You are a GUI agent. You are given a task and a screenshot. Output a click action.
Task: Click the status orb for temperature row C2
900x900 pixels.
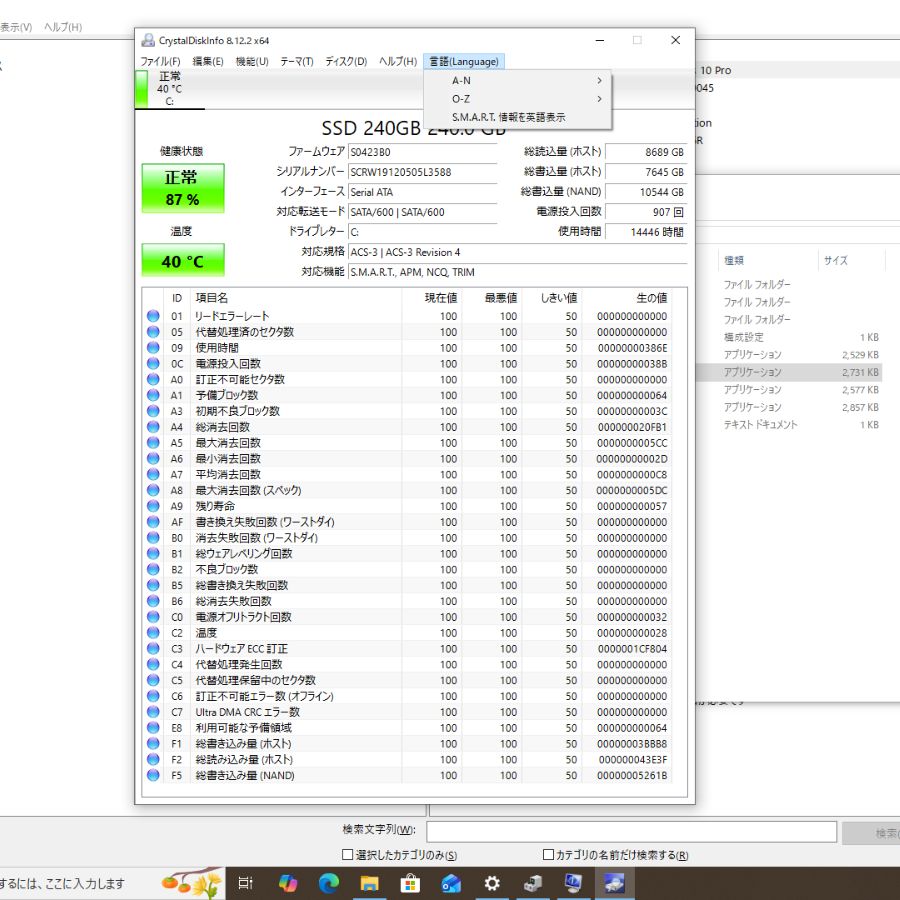[x=153, y=633]
